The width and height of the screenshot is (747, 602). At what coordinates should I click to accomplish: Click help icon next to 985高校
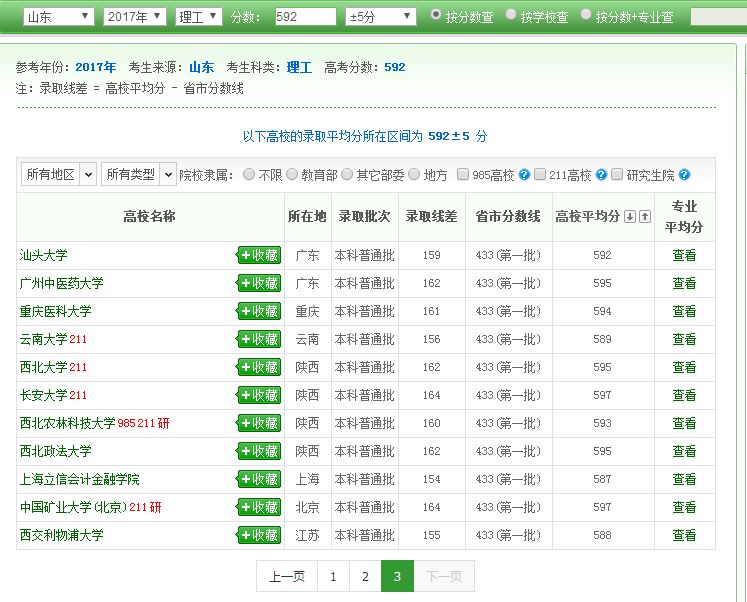[524, 175]
